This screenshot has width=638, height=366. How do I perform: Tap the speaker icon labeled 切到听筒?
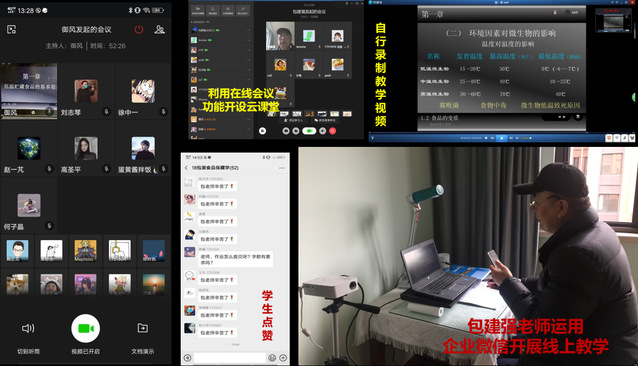tap(28, 328)
